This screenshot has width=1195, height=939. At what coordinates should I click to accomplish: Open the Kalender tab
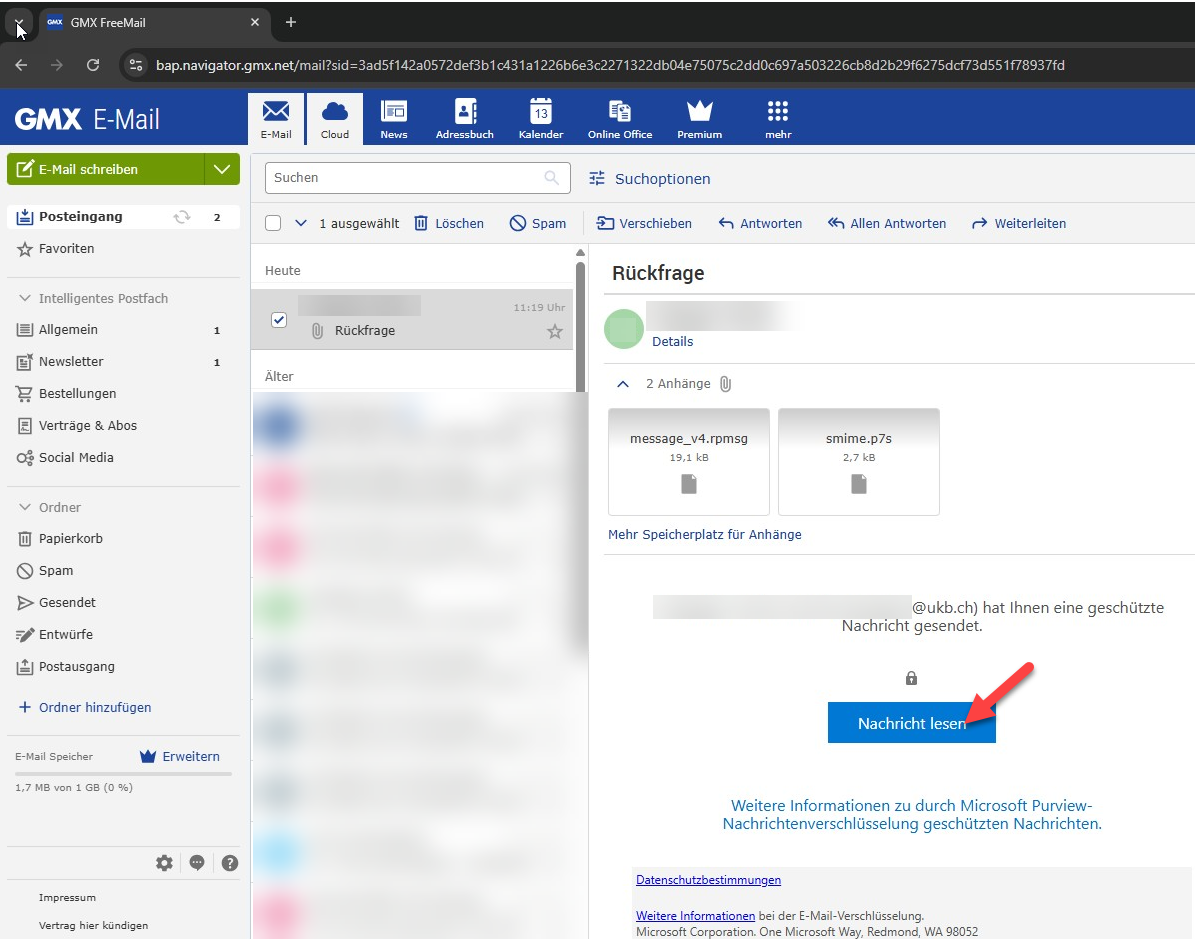tap(541, 119)
